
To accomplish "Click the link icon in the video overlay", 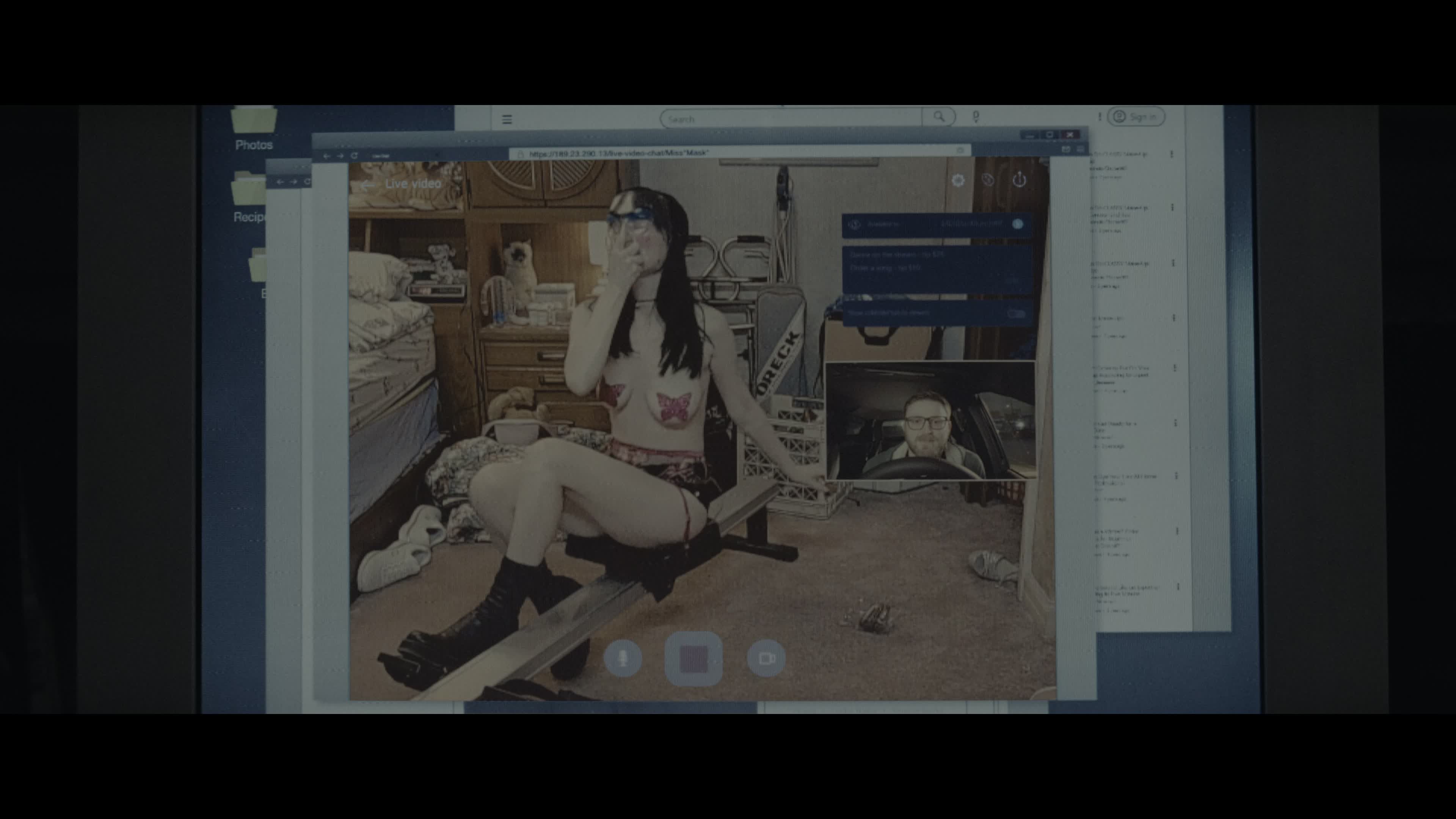I will pos(988,180).
